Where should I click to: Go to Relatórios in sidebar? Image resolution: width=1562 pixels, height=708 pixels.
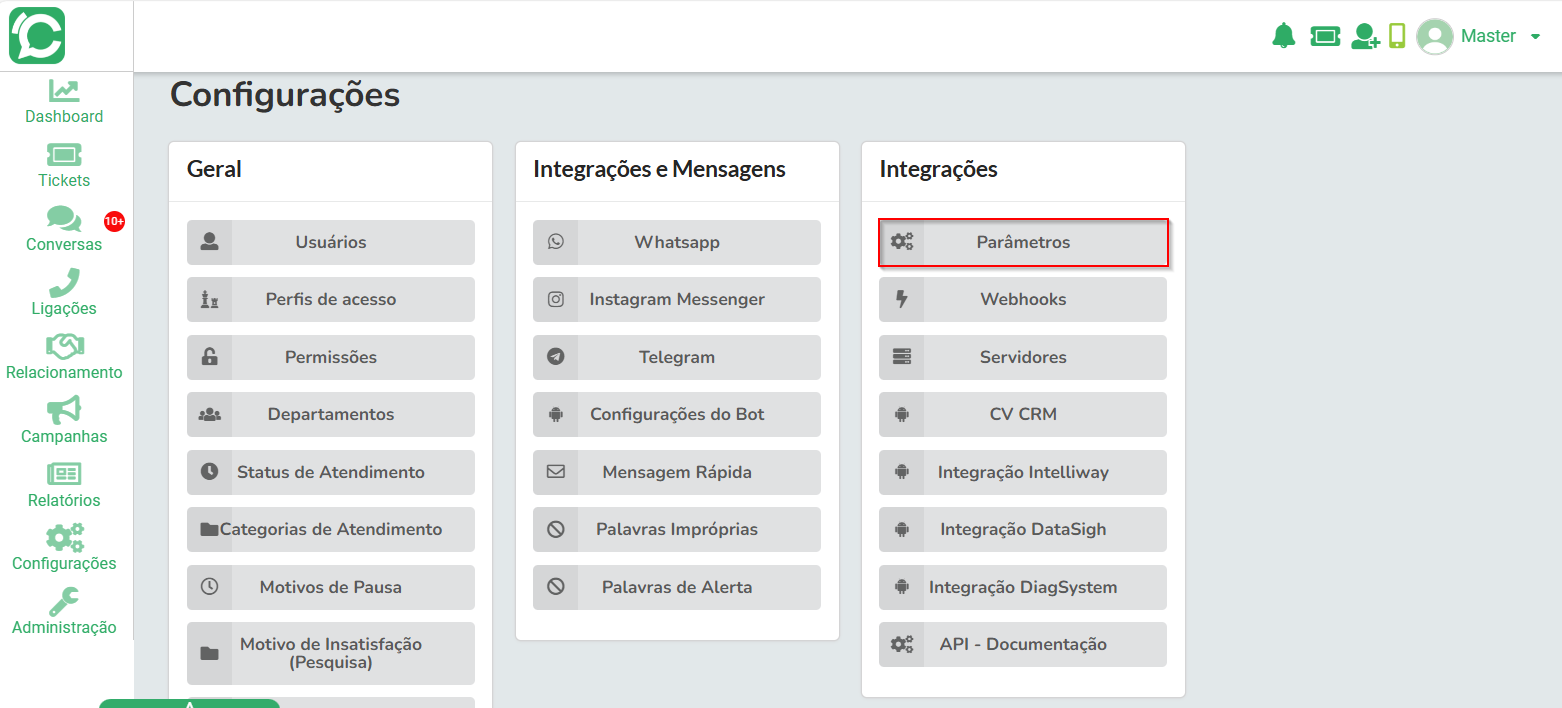(64, 487)
